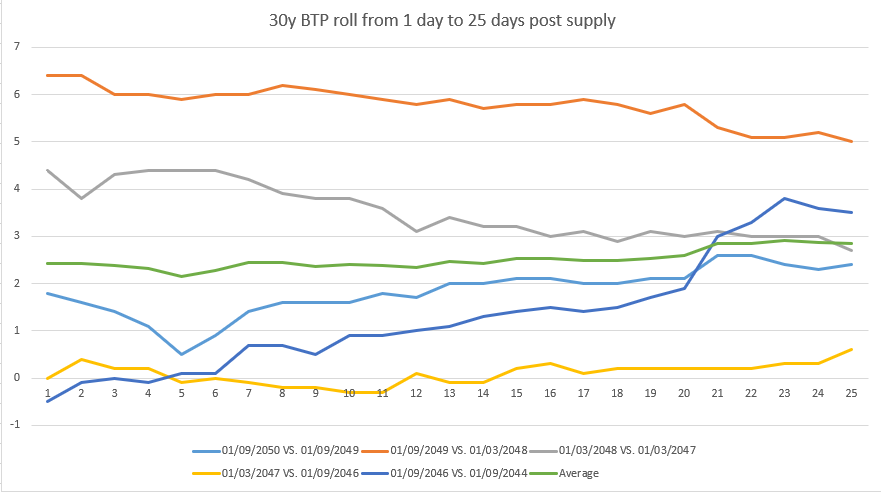
Task: Click the light blue line's dip at day 5
Action: point(181,354)
